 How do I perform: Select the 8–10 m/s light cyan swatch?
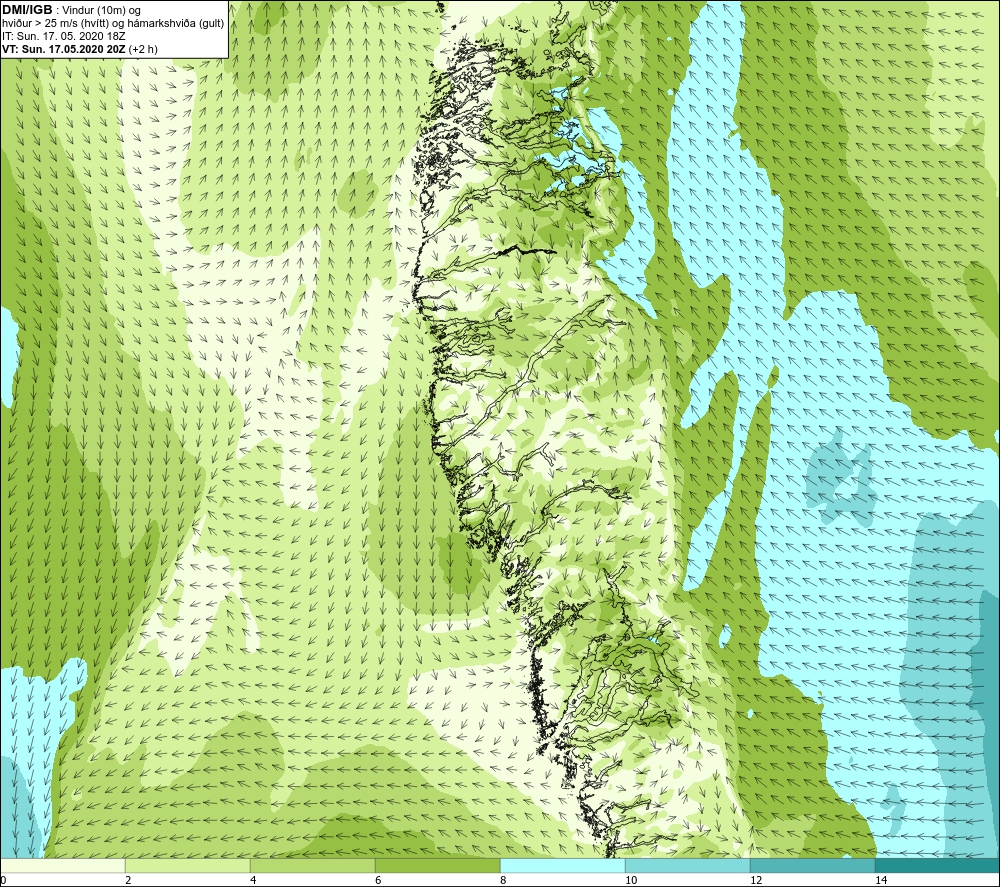562,865
